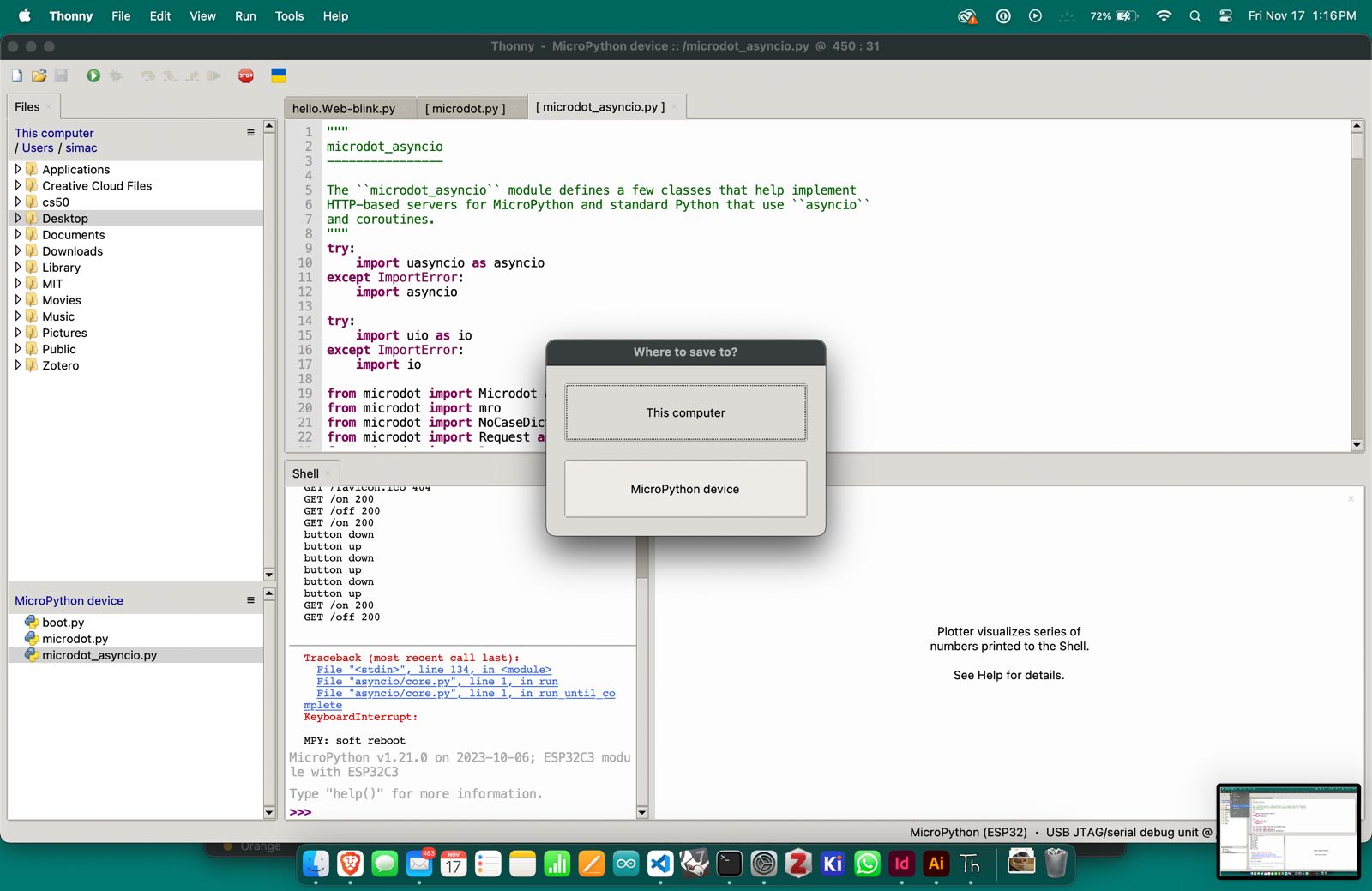Click the resume toolbar icon
The height and width of the screenshot is (891, 1372).
[214, 76]
